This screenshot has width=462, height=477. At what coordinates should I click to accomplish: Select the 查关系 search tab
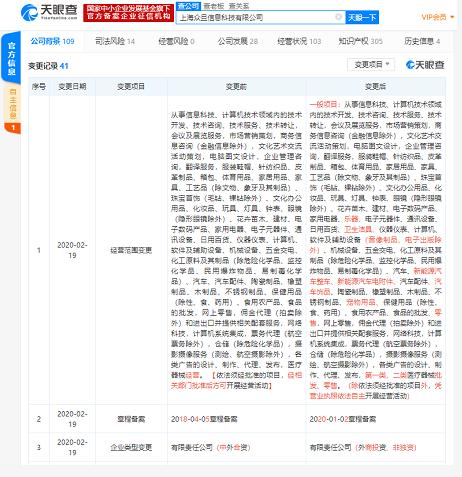(x=239, y=6)
